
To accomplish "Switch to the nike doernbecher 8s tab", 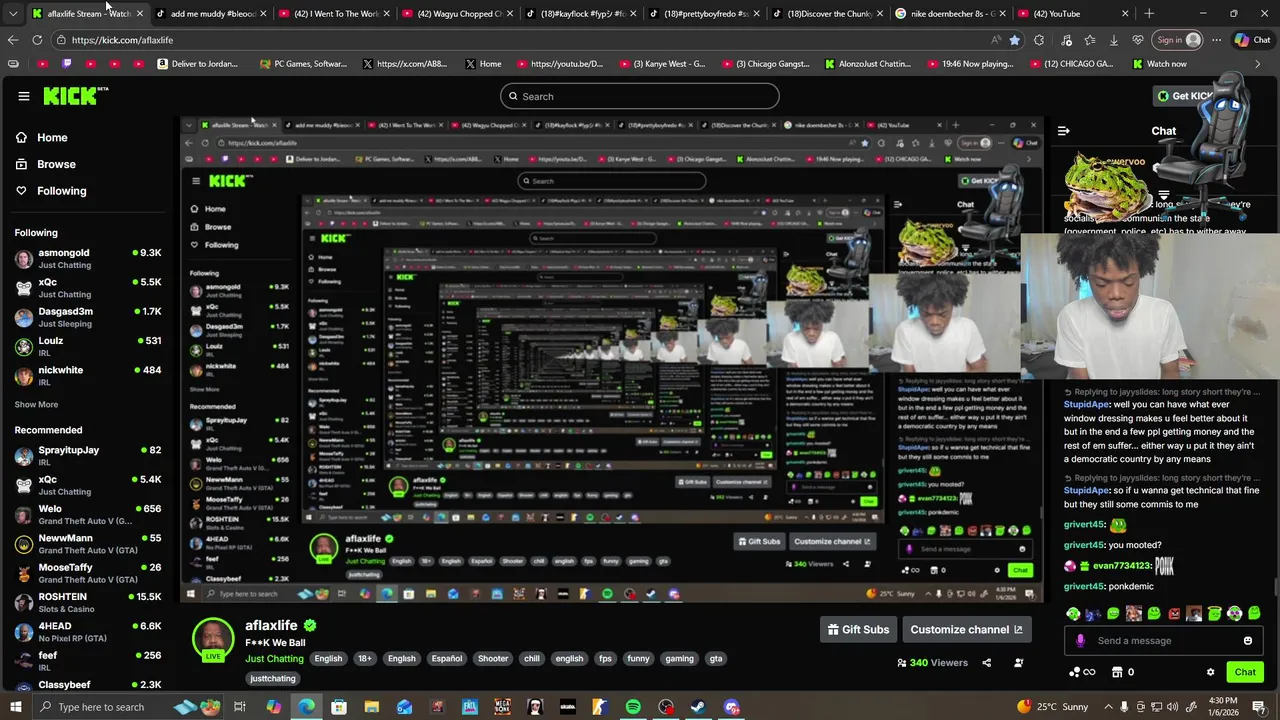I will point(948,14).
